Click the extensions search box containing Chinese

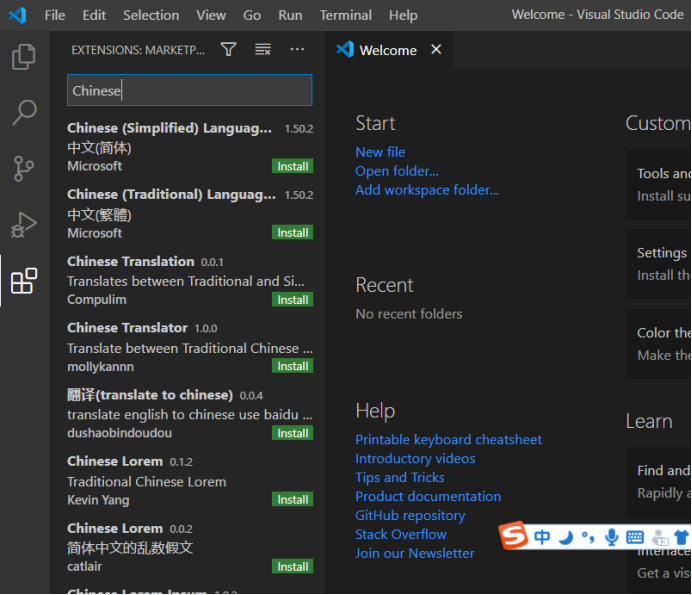(190, 90)
